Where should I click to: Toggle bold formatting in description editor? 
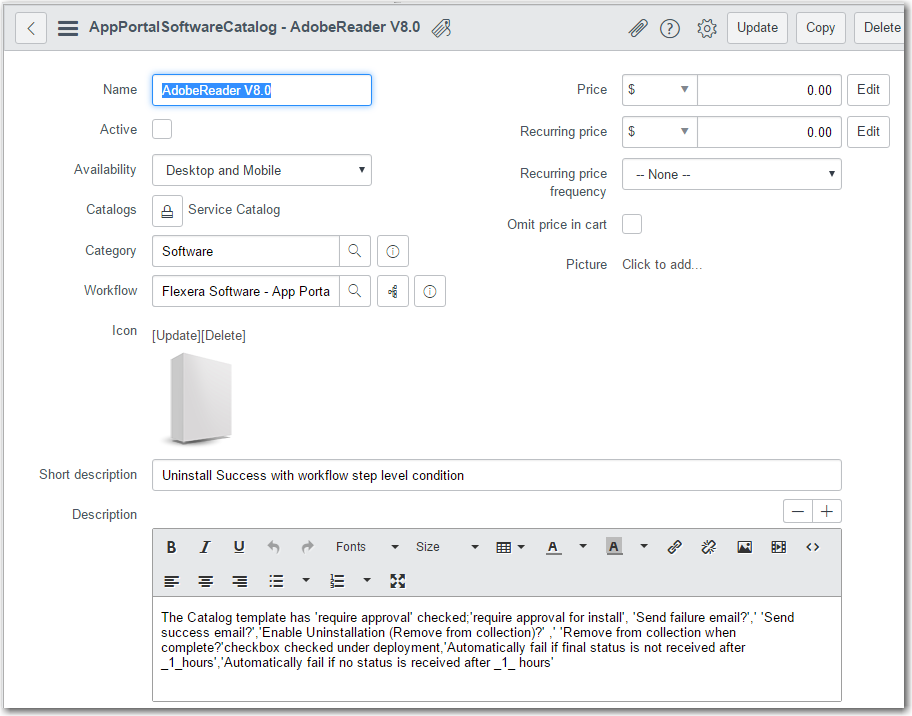pos(172,547)
